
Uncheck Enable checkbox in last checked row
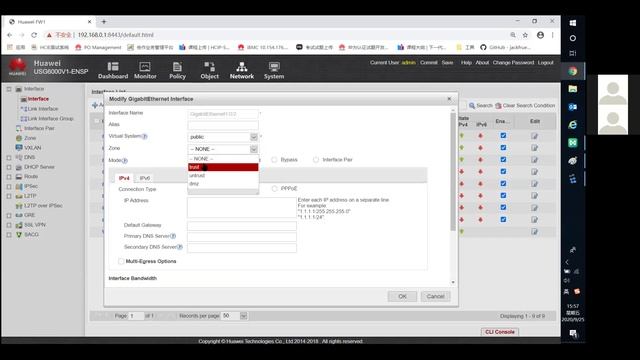tap(503, 220)
